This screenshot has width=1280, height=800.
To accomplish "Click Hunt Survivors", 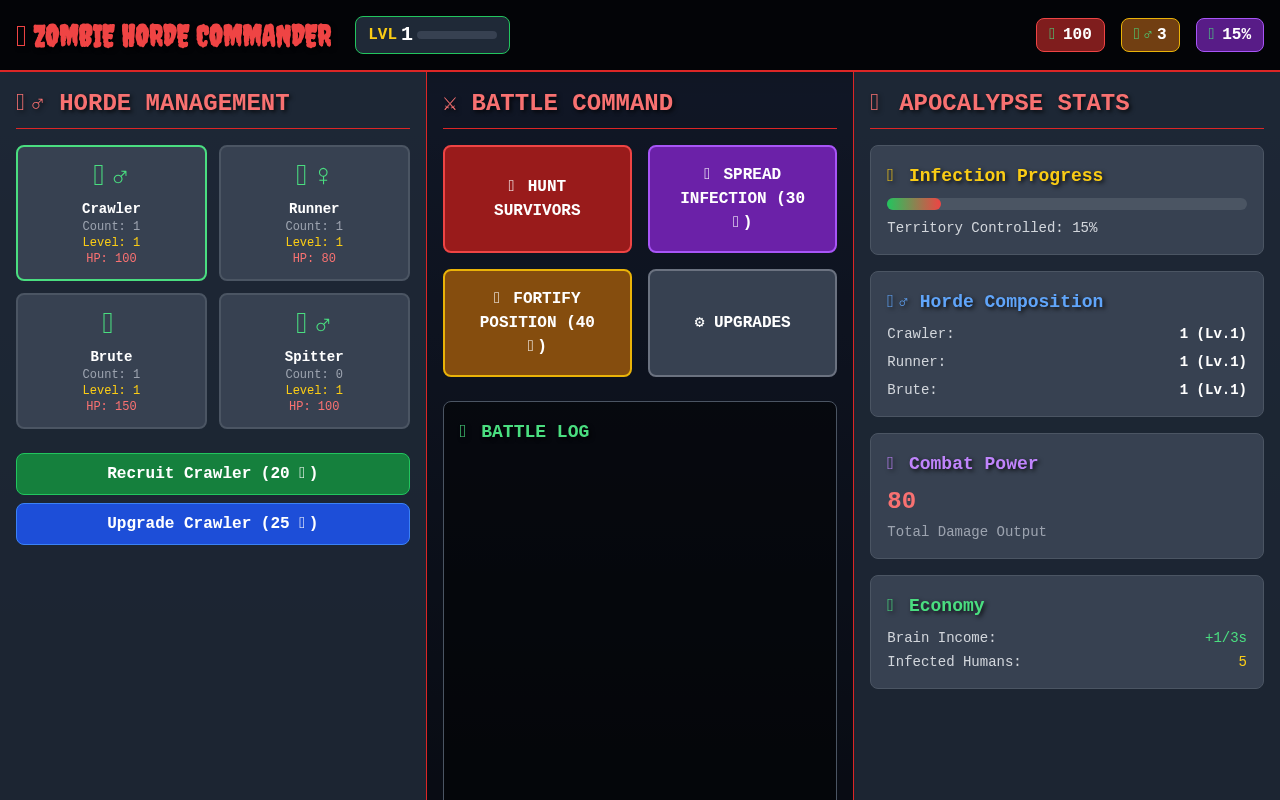I will click(x=537, y=198).
